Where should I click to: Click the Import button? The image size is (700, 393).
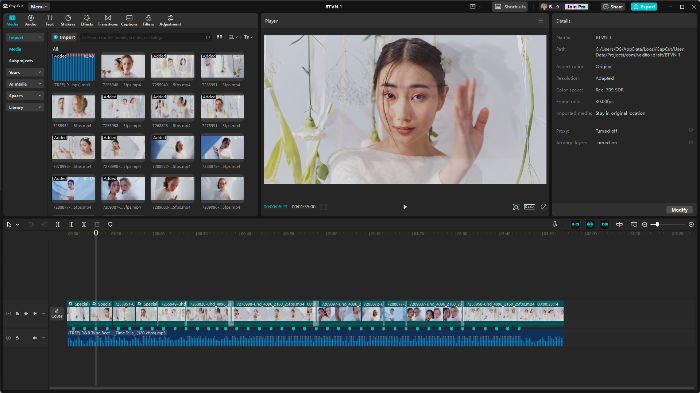64,37
